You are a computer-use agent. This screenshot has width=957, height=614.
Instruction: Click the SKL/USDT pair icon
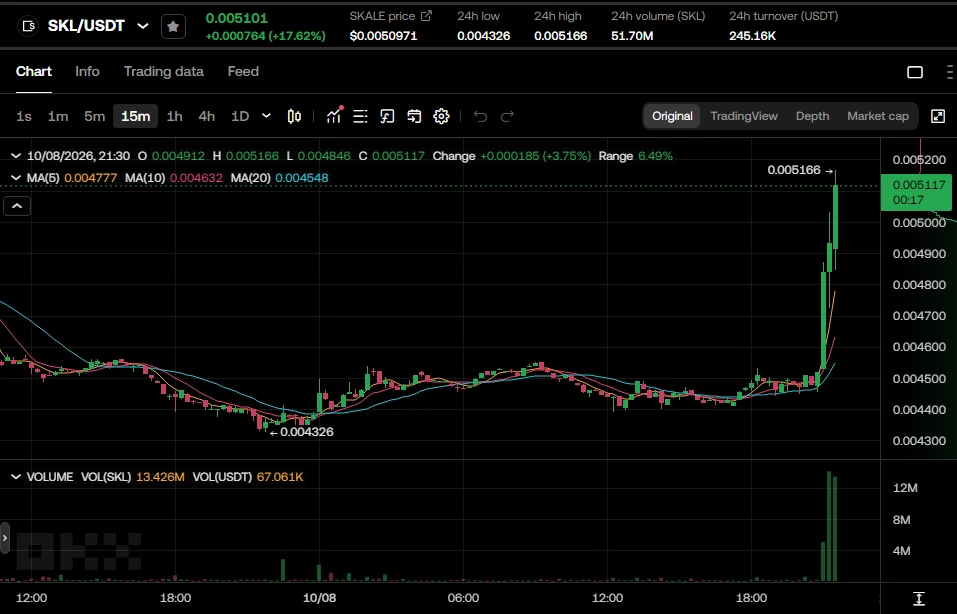[28, 26]
